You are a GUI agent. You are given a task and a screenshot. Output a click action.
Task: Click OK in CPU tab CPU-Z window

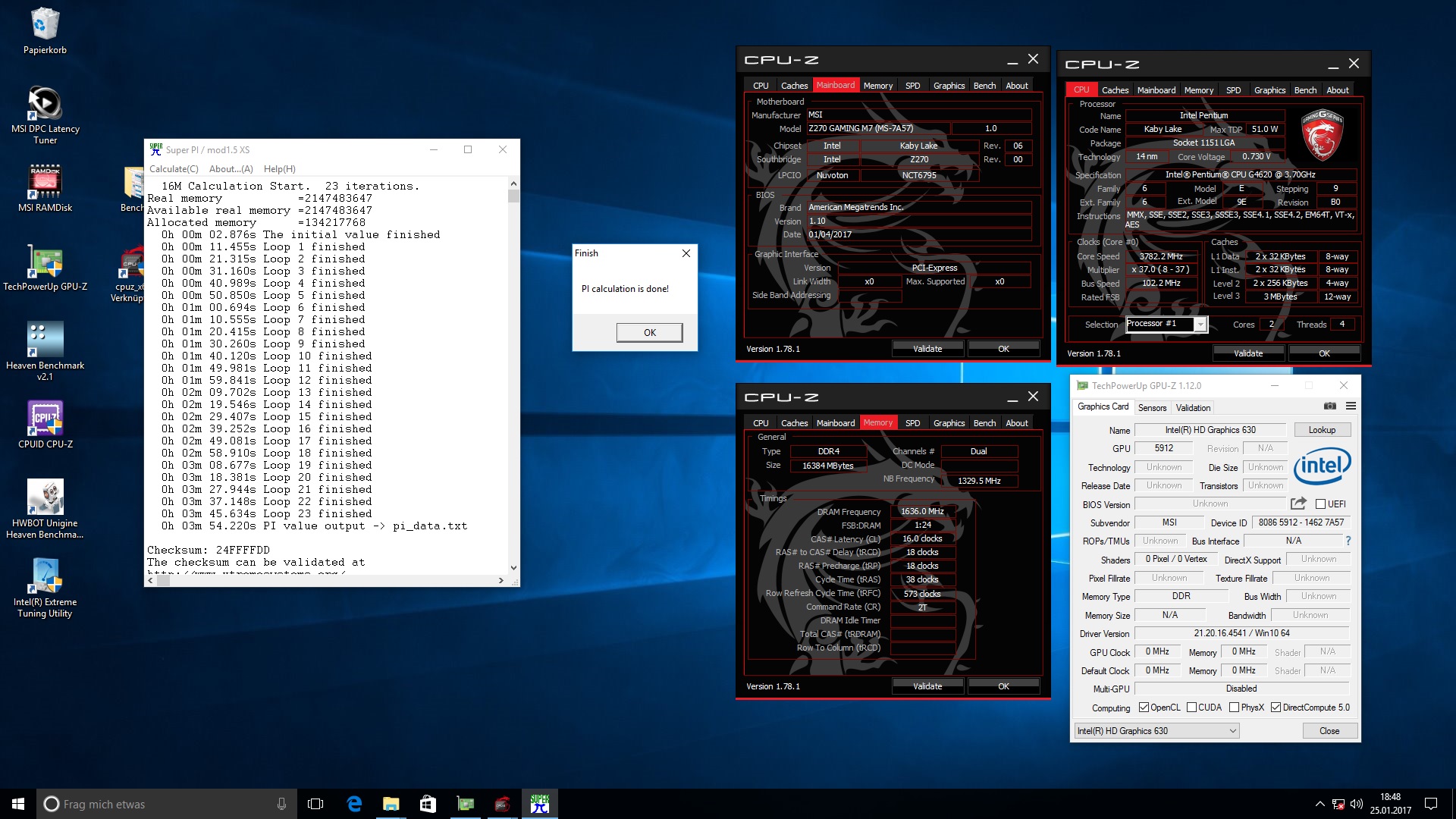tap(1324, 353)
